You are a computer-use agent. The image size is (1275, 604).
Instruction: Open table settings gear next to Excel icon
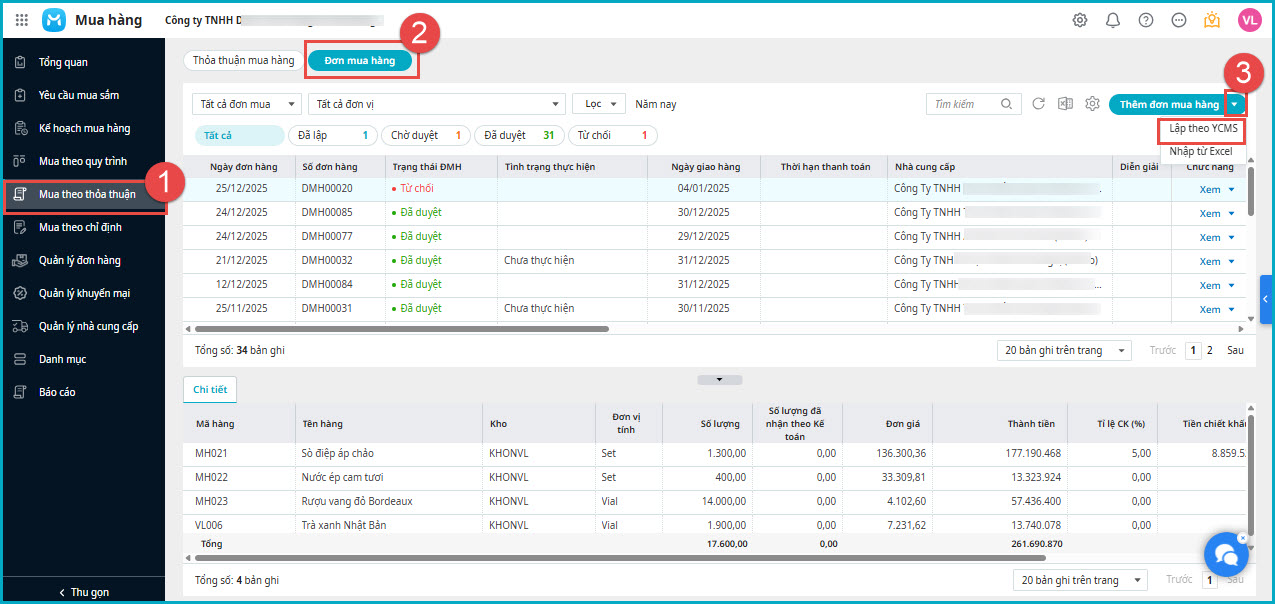[1093, 104]
